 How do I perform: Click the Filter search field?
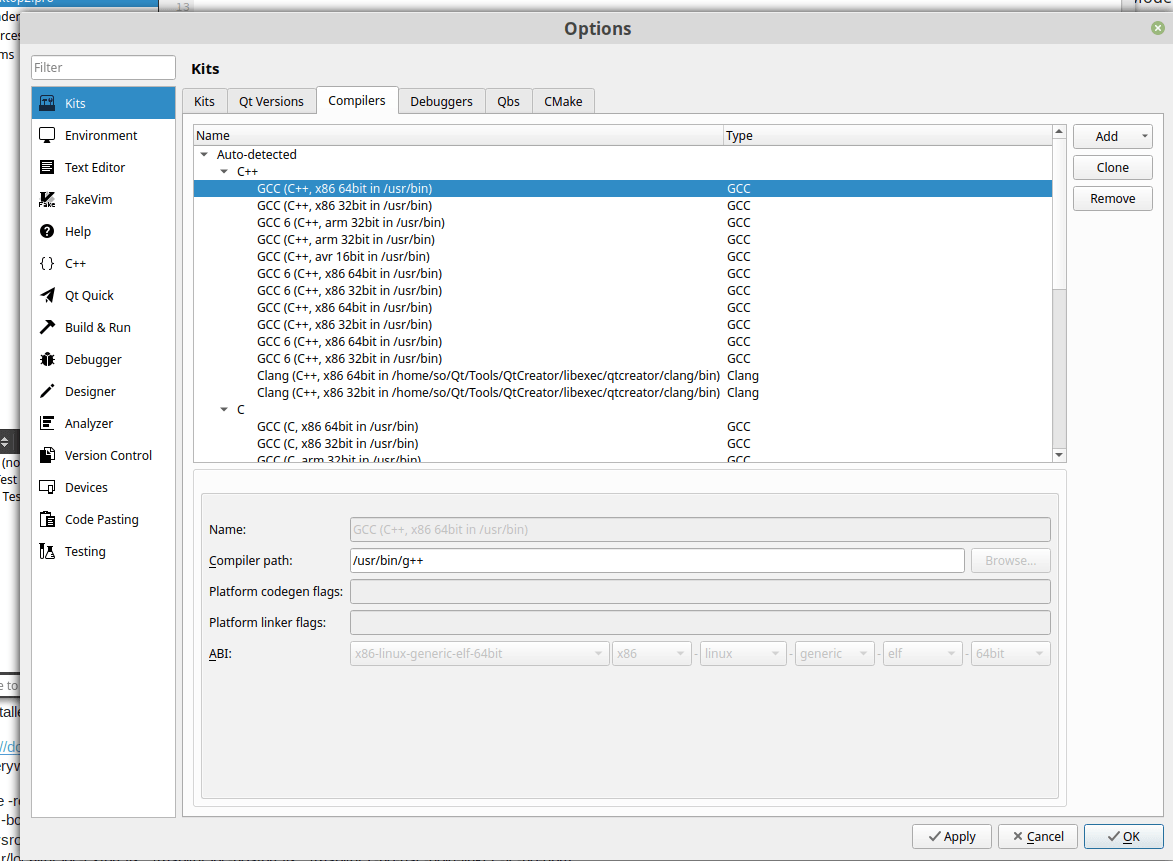click(x=104, y=68)
